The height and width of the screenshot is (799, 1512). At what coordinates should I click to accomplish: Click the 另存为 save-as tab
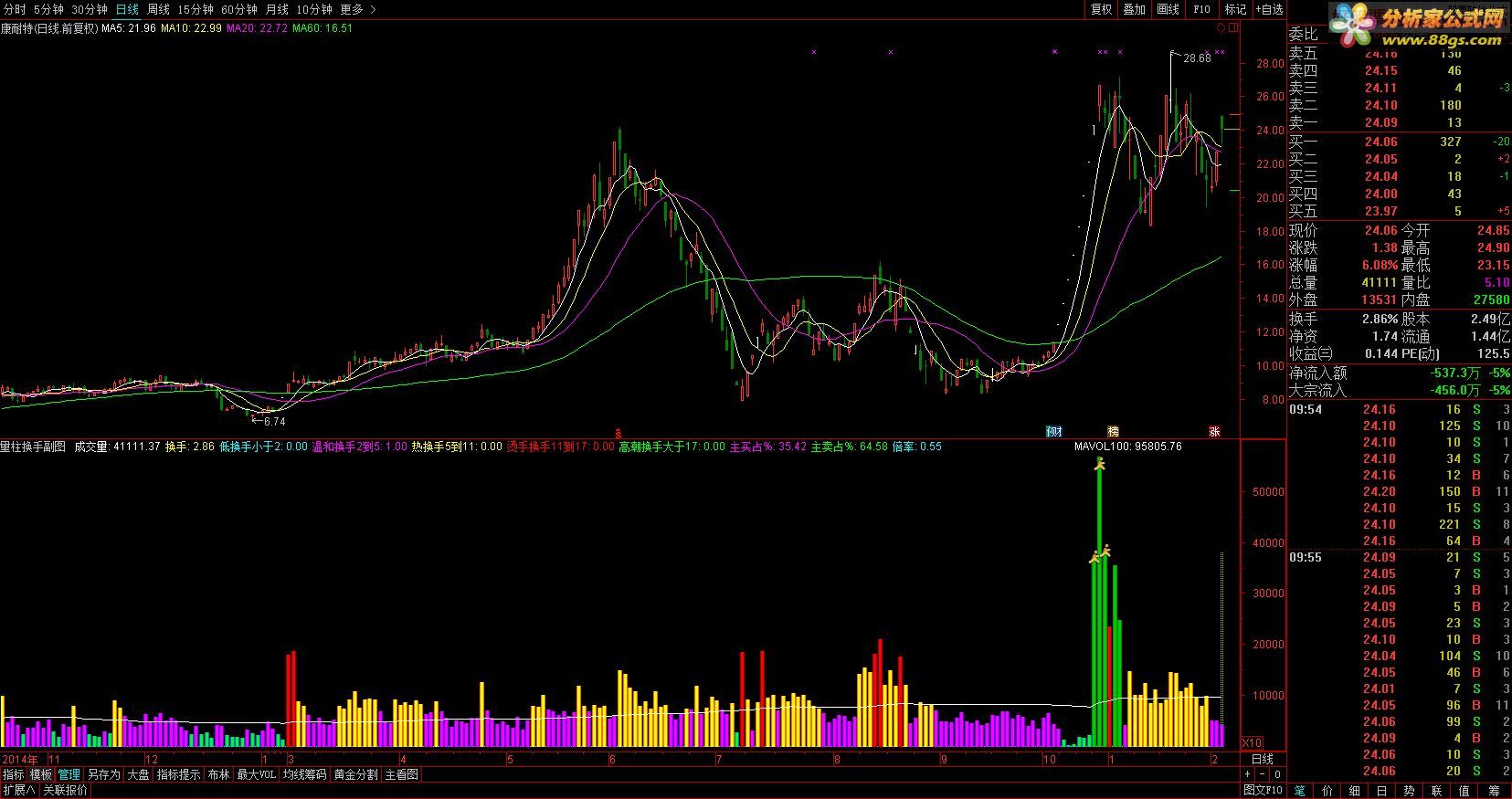tap(104, 774)
